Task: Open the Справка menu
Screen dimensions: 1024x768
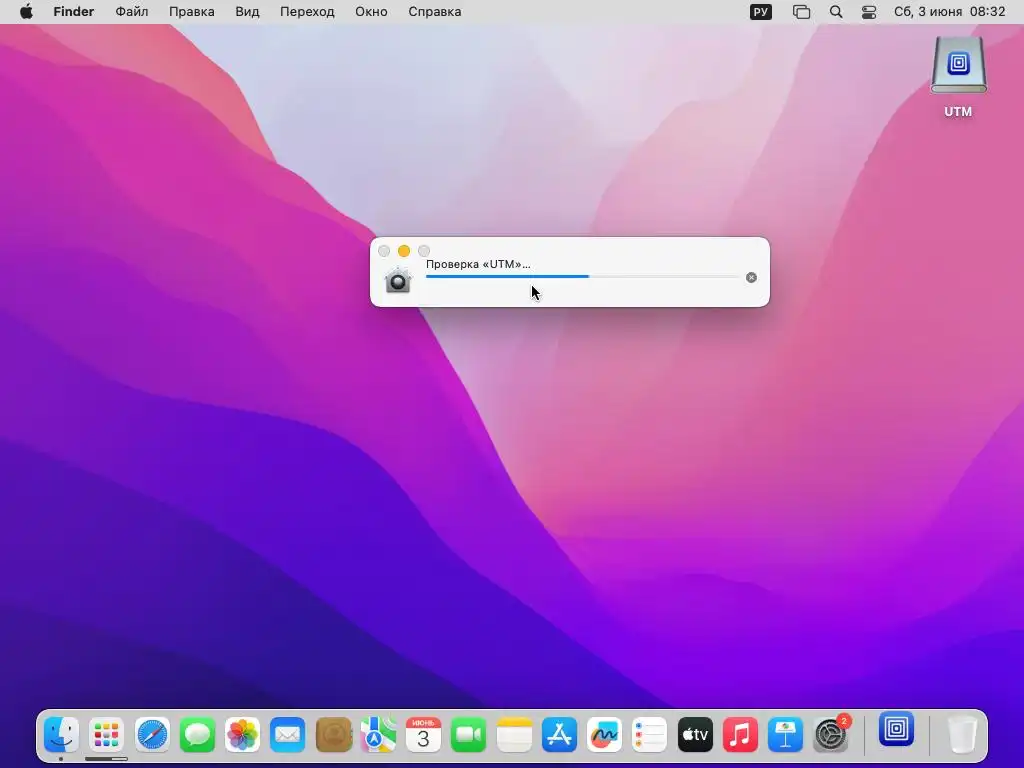Action: 434,12
